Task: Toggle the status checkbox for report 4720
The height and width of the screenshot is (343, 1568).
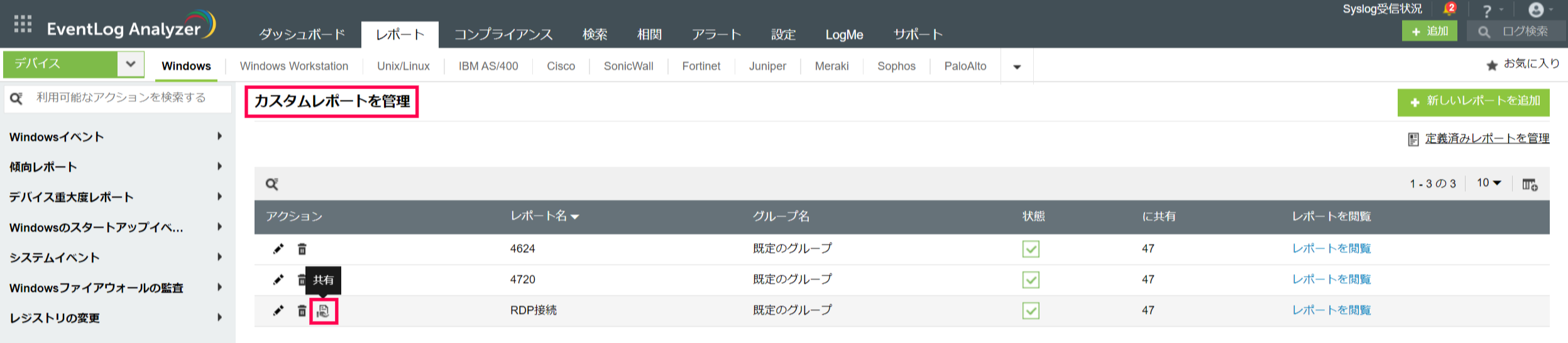Action: 1031,280
